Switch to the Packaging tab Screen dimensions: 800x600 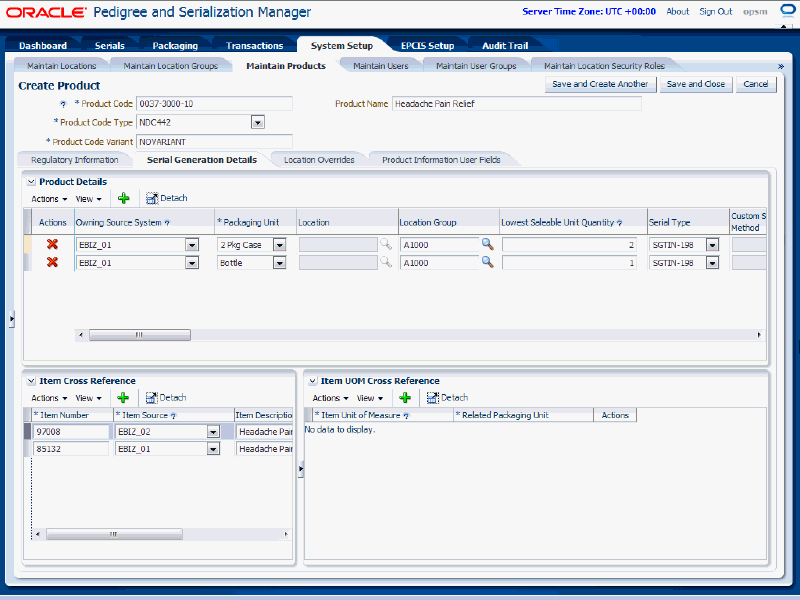click(175, 45)
